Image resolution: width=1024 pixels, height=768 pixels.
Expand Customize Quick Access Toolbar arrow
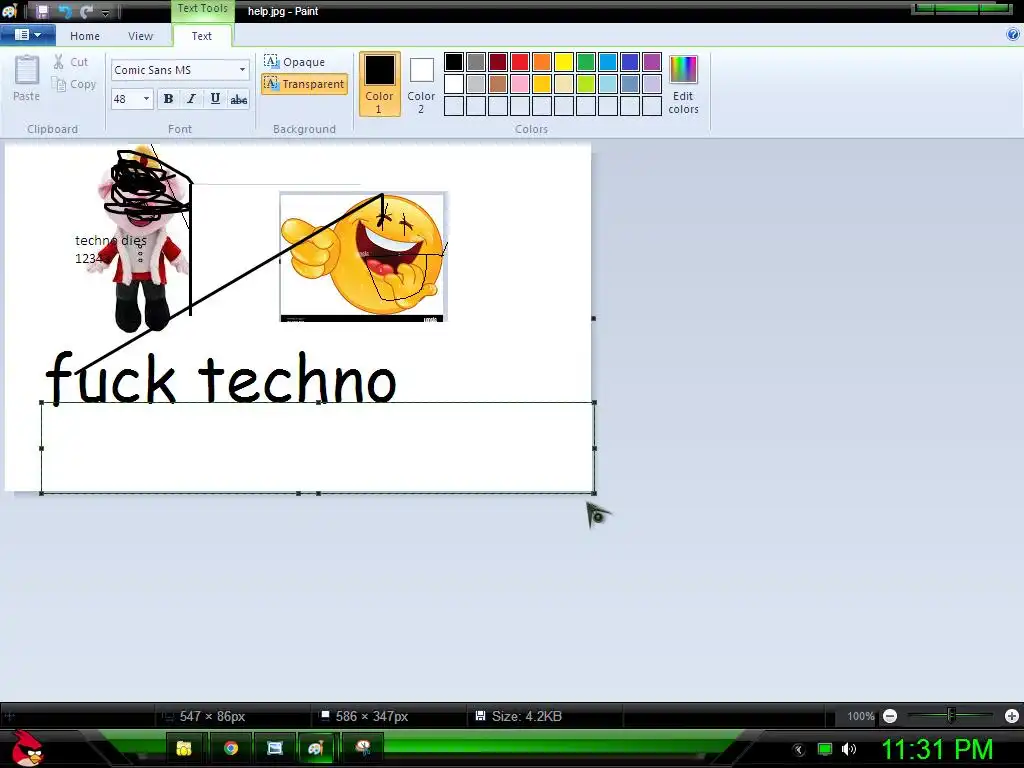(x=106, y=12)
